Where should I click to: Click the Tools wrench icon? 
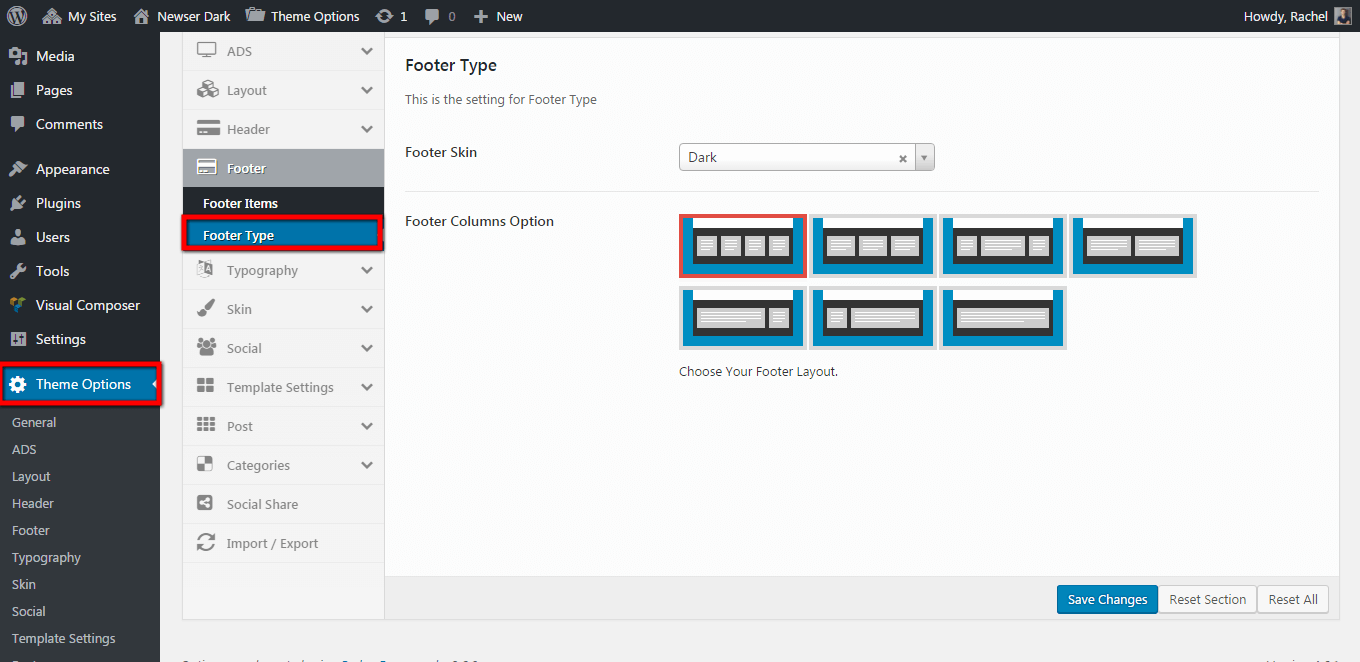tap(18, 271)
